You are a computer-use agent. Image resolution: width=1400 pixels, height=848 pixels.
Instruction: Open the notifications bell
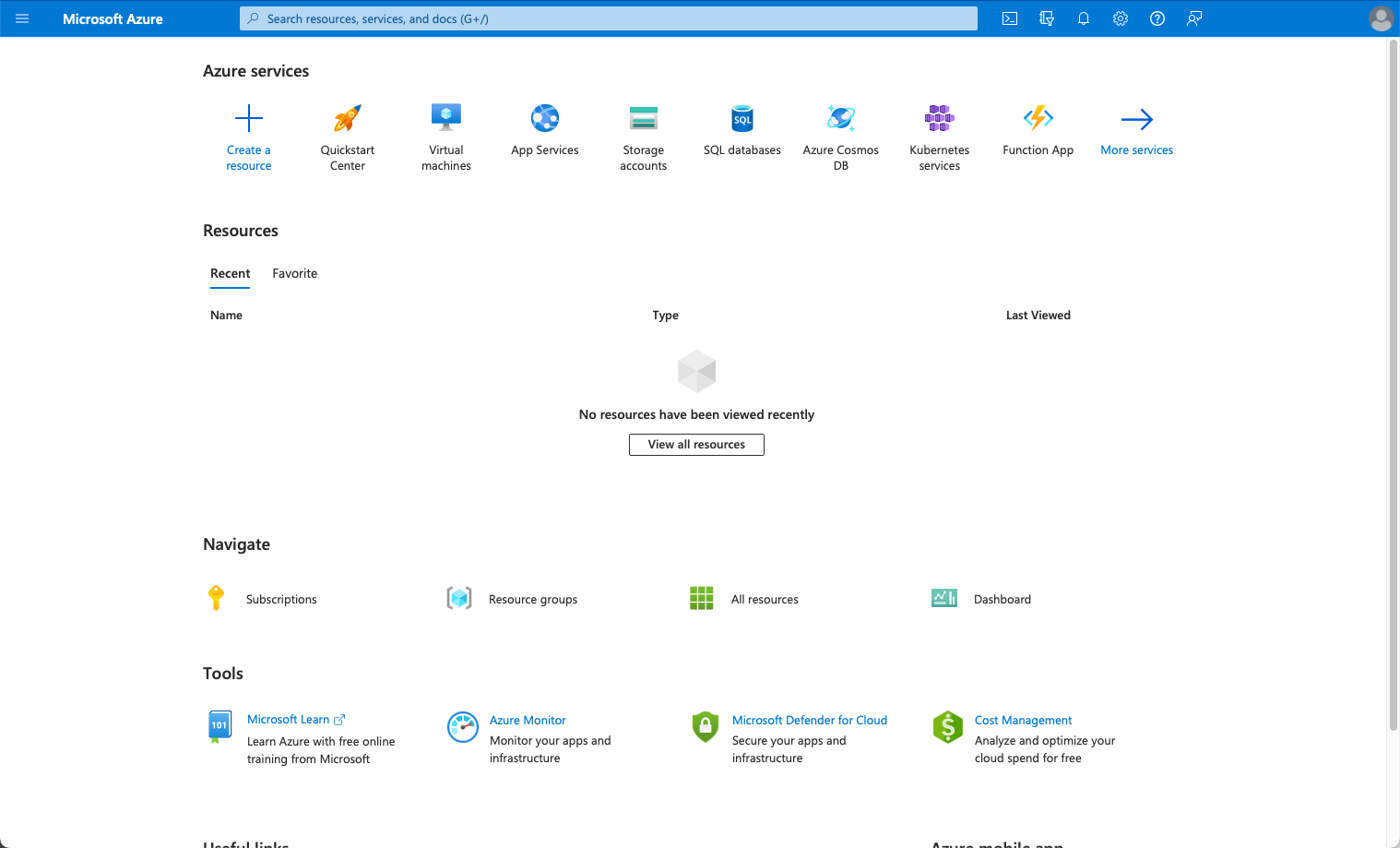[1084, 18]
